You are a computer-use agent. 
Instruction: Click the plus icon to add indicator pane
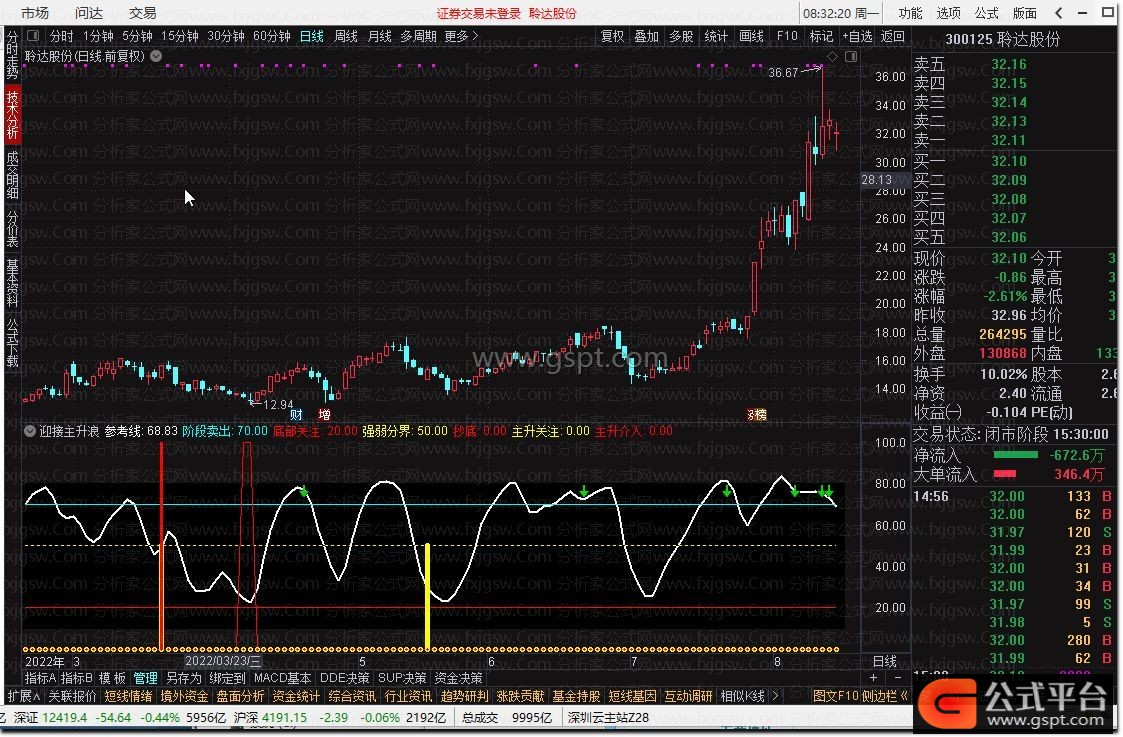(873, 678)
